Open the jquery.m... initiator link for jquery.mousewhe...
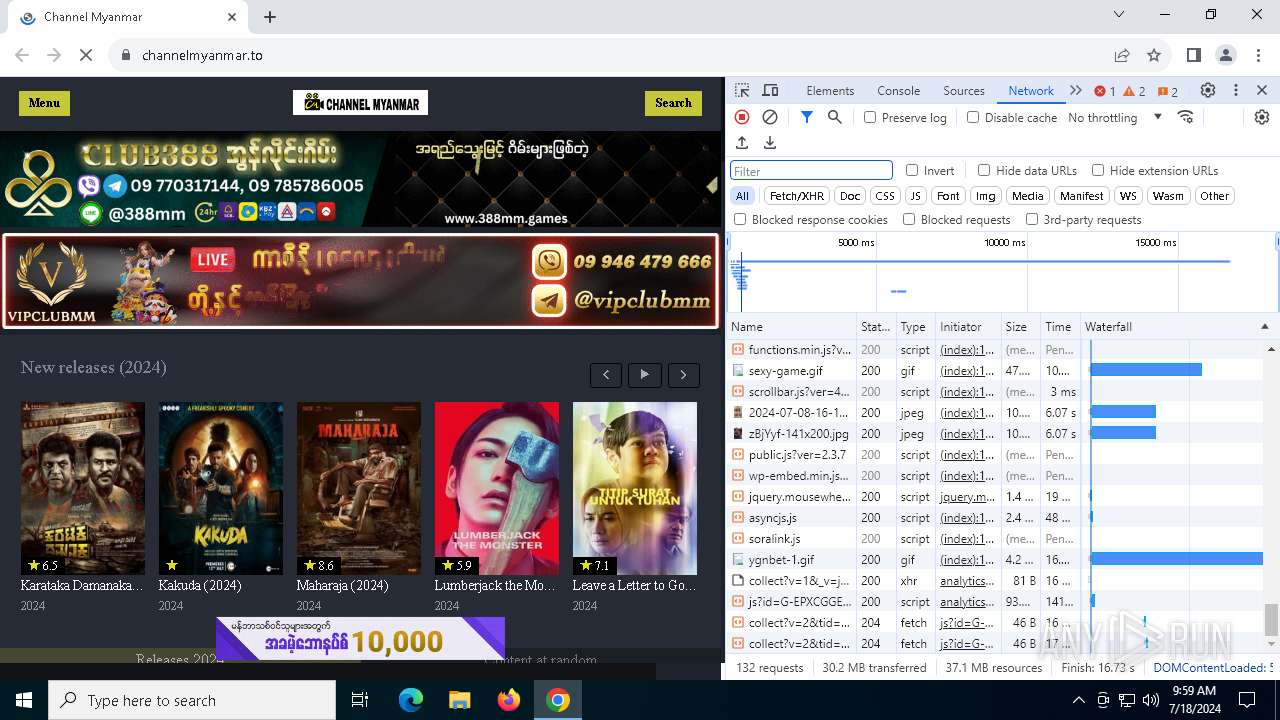Image resolution: width=1280 pixels, height=720 pixels. pyautogui.click(x=967, y=497)
